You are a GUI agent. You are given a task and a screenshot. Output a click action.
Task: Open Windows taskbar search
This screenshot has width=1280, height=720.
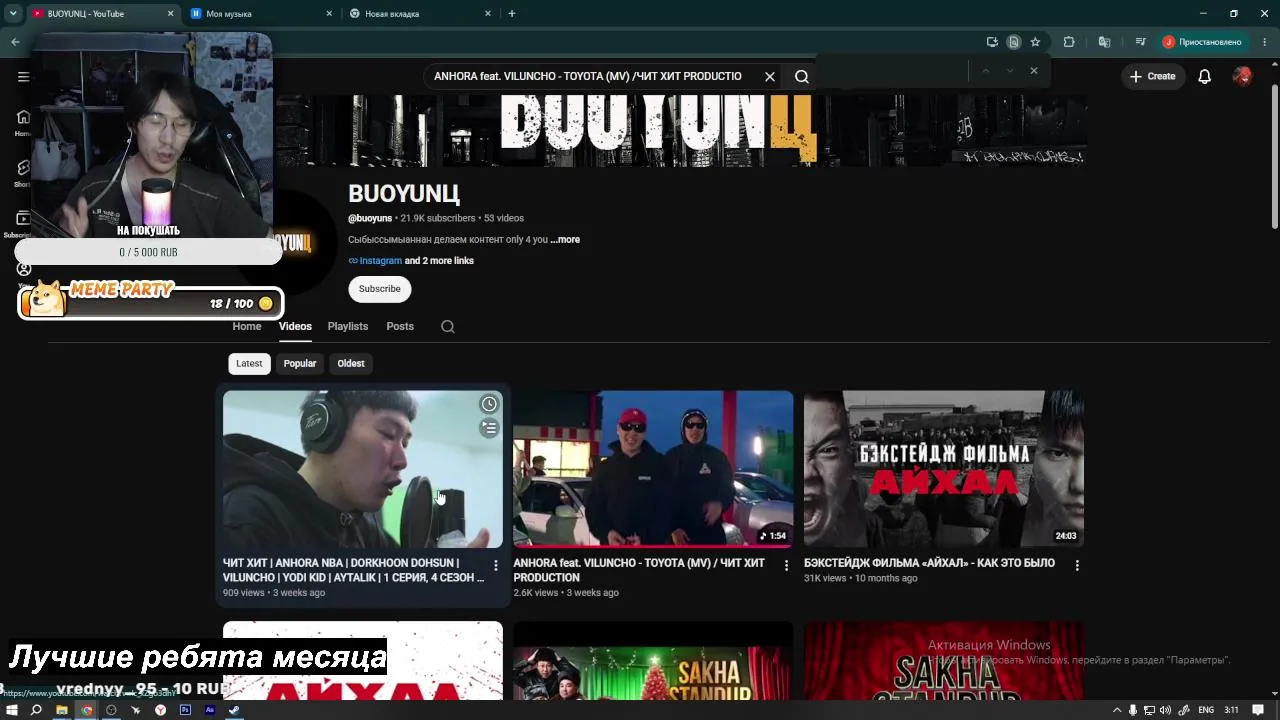click(x=36, y=710)
